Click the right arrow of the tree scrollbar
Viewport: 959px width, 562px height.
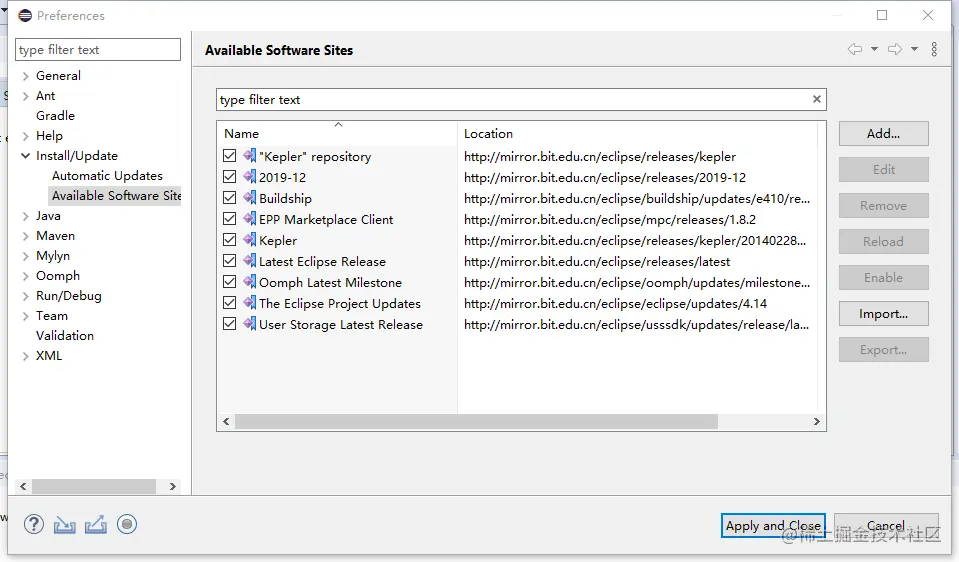tap(172, 486)
